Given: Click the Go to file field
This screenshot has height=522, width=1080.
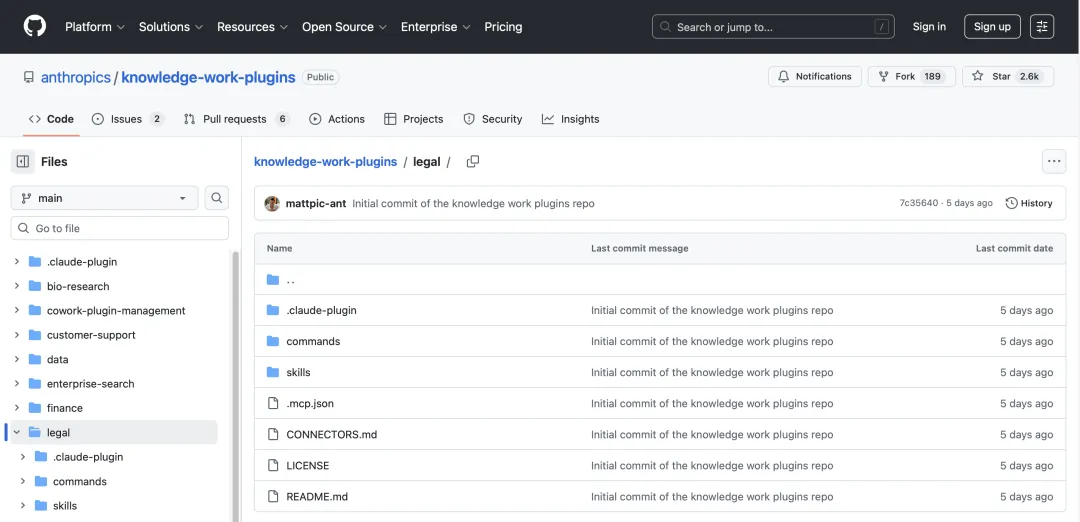Looking at the screenshot, I should (120, 228).
